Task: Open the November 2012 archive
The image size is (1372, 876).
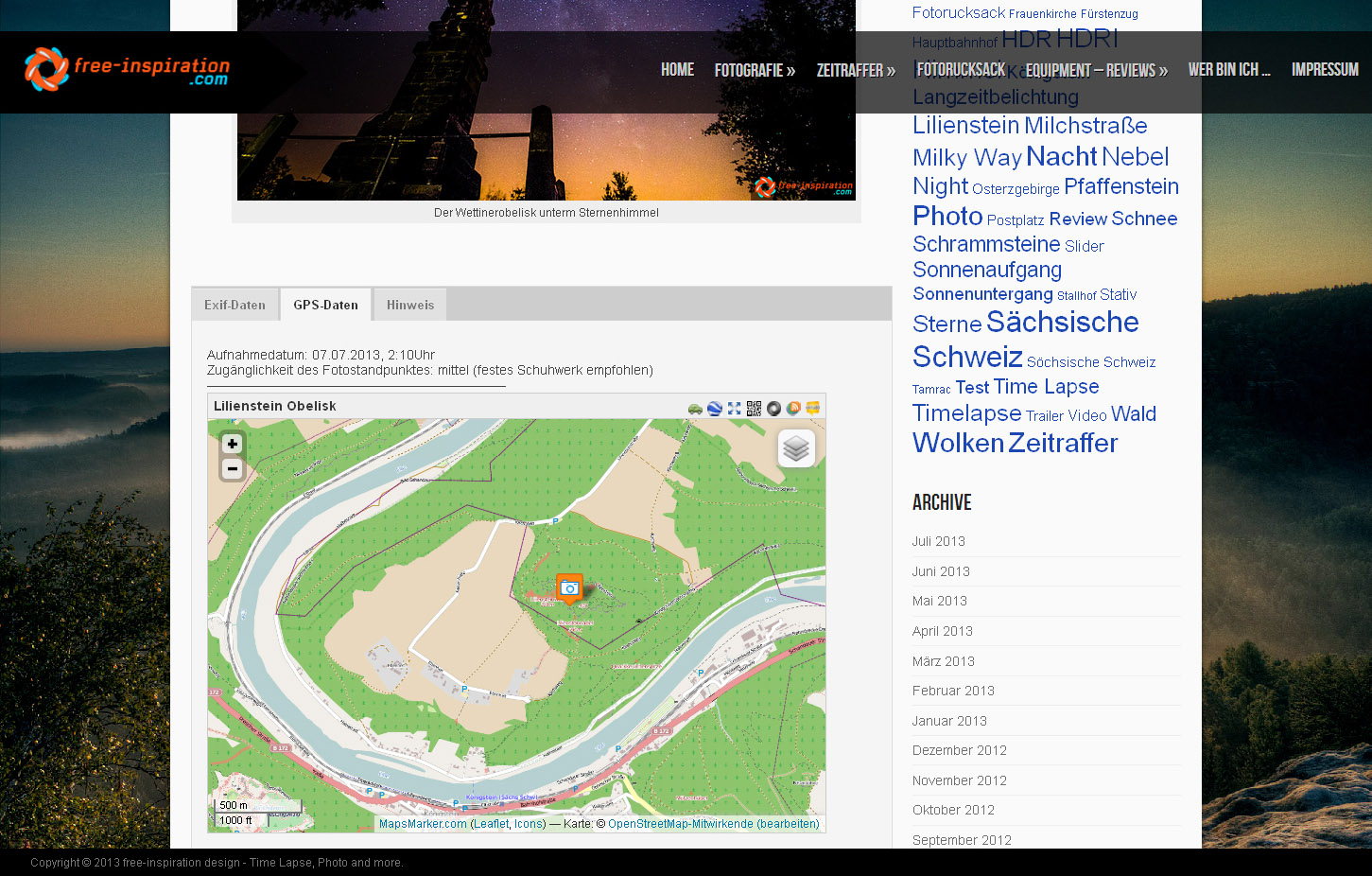Action: point(960,780)
